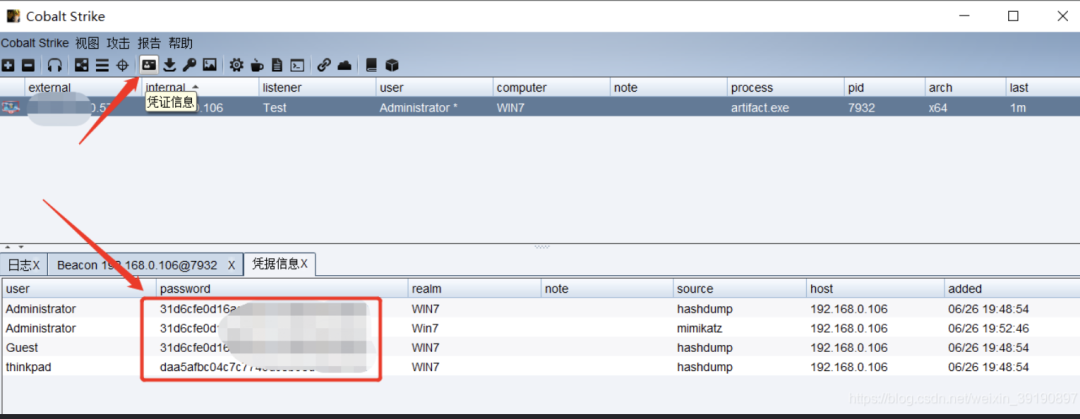This screenshot has width=1080, height=419.
Task: Sort credentials by user column header
Action: [x=79, y=289]
